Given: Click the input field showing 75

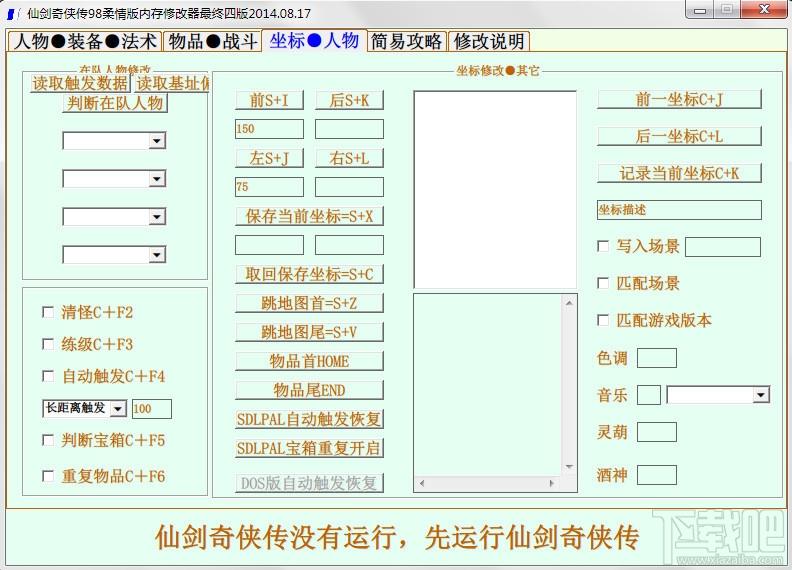Looking at the screenshot, I should (x=269, y=187).
